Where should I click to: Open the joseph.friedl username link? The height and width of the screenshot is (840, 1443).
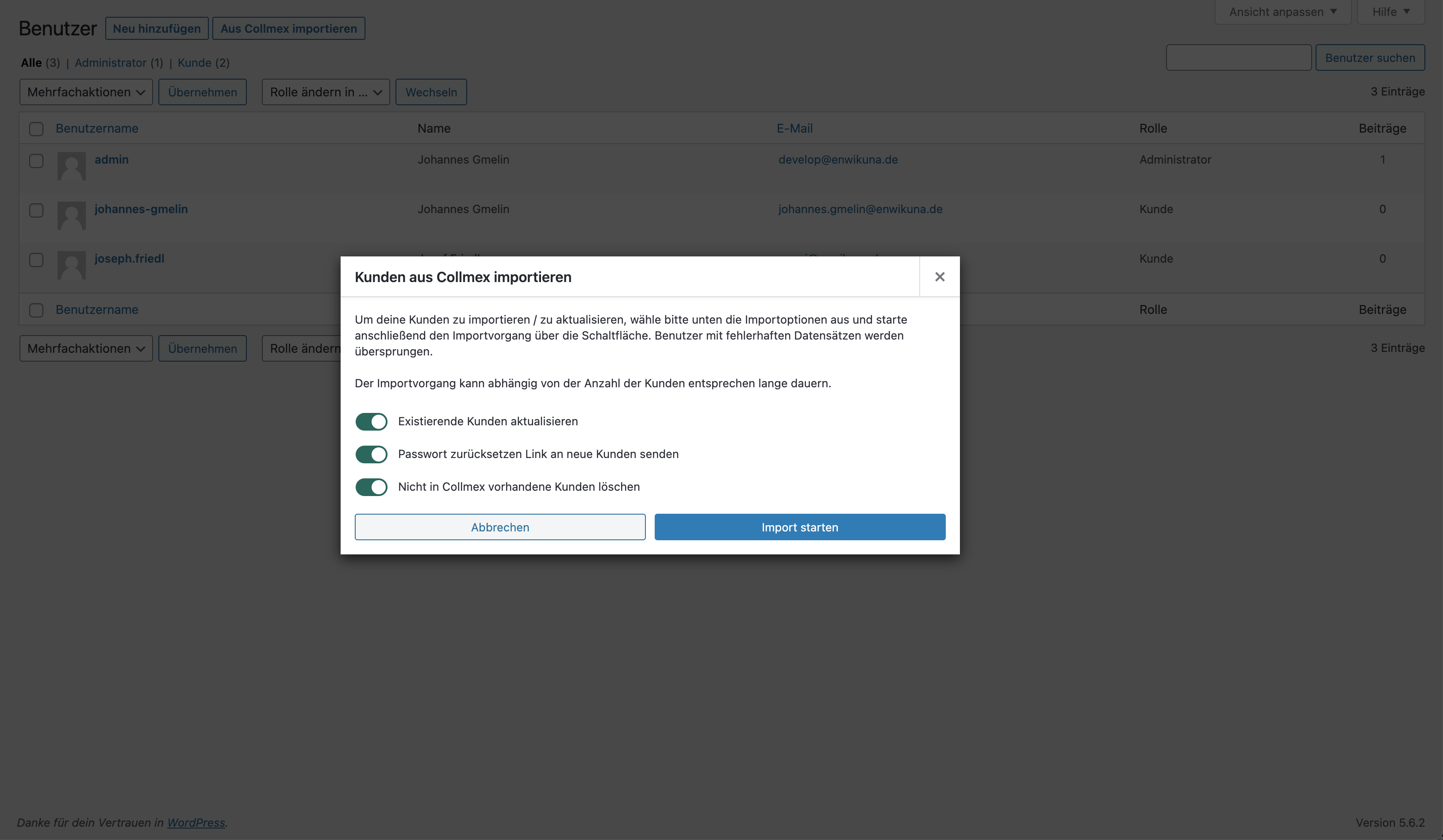[x=130, y=259]
